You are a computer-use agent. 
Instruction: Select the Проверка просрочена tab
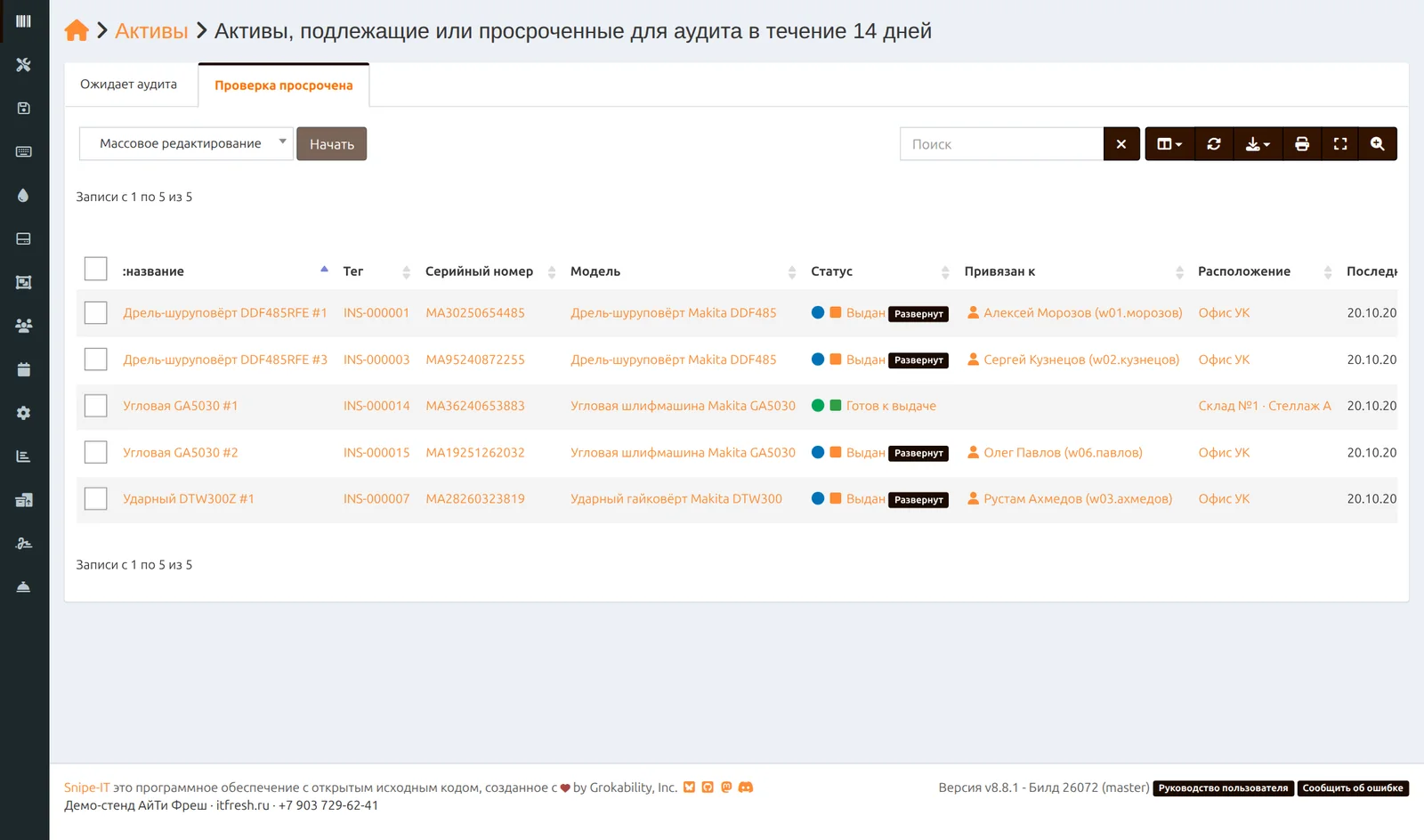pos(284,85)
